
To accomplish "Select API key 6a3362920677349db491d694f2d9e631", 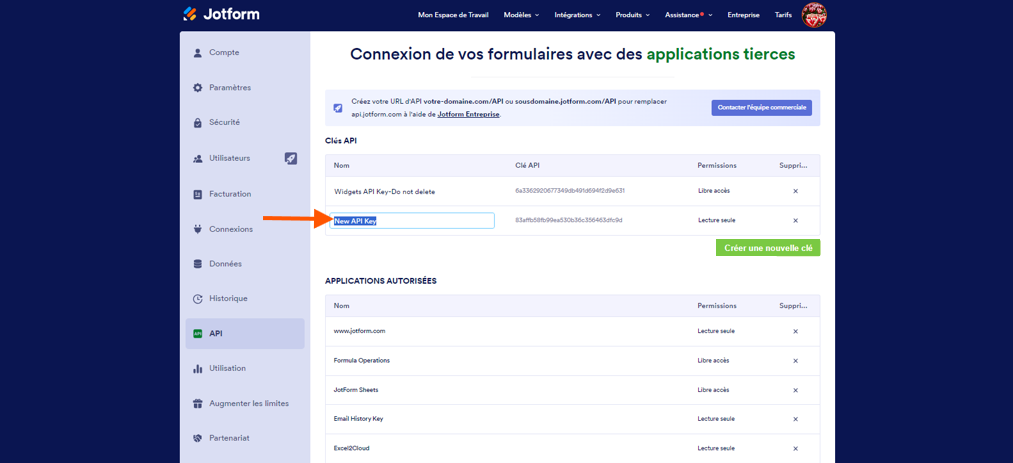I will pos(570,191).
